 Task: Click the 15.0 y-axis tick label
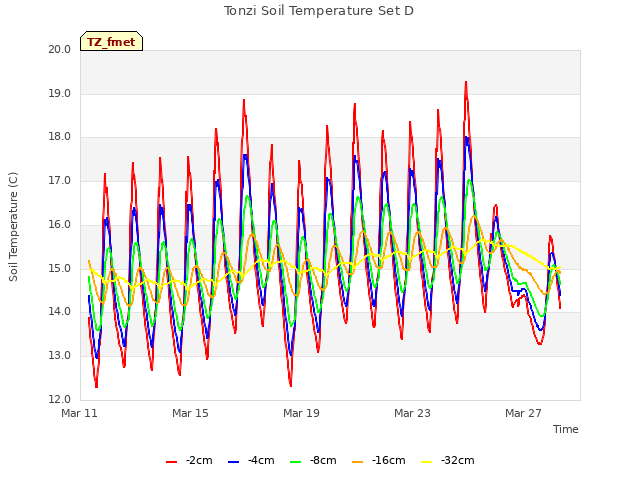[60, 269]
